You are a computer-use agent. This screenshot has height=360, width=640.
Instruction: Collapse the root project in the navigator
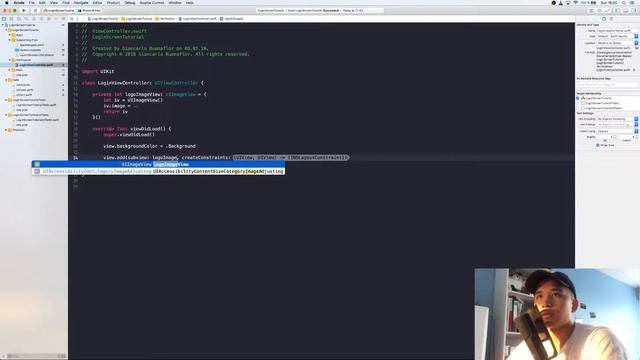(3, 25)
